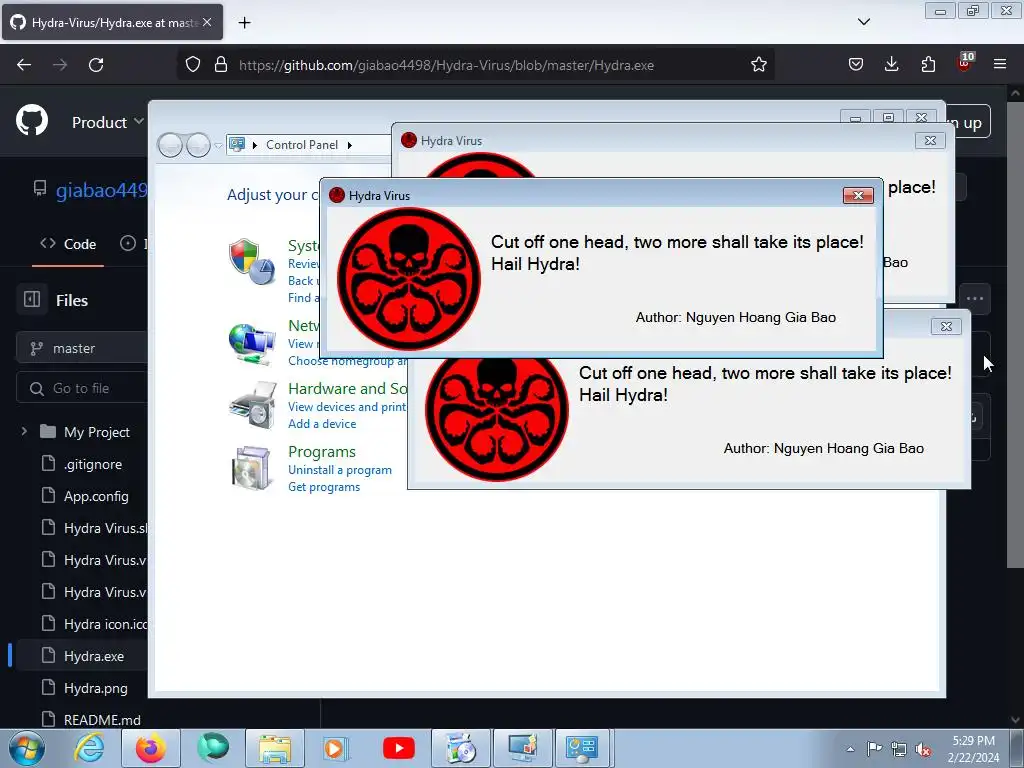Open App.config in file tree
This screenshot has width=1024, height=768.
[96, 496]
